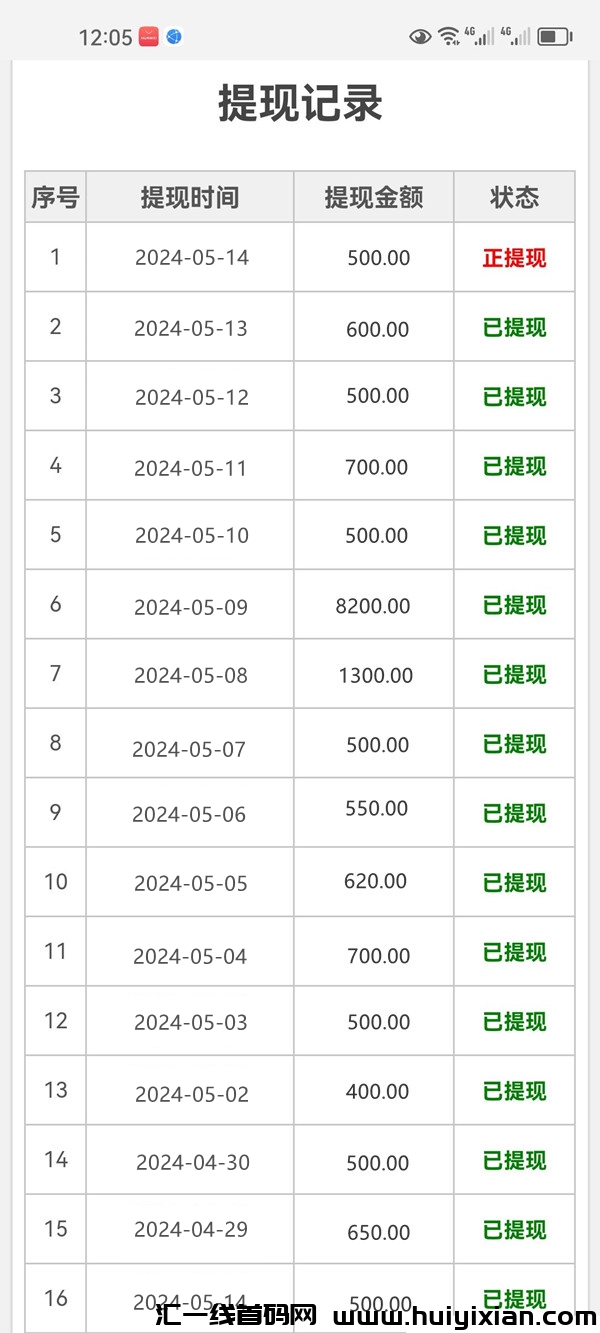Click 已提现 status for 2024-04-30

click(514, 1160)
